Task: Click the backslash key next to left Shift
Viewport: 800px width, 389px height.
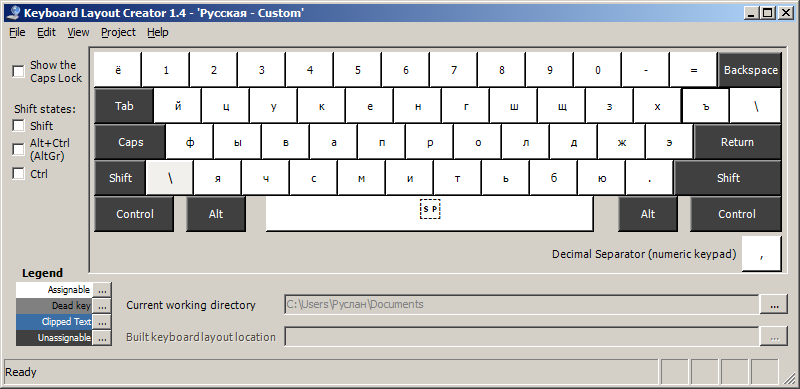Action: click(x=170, y=178)
